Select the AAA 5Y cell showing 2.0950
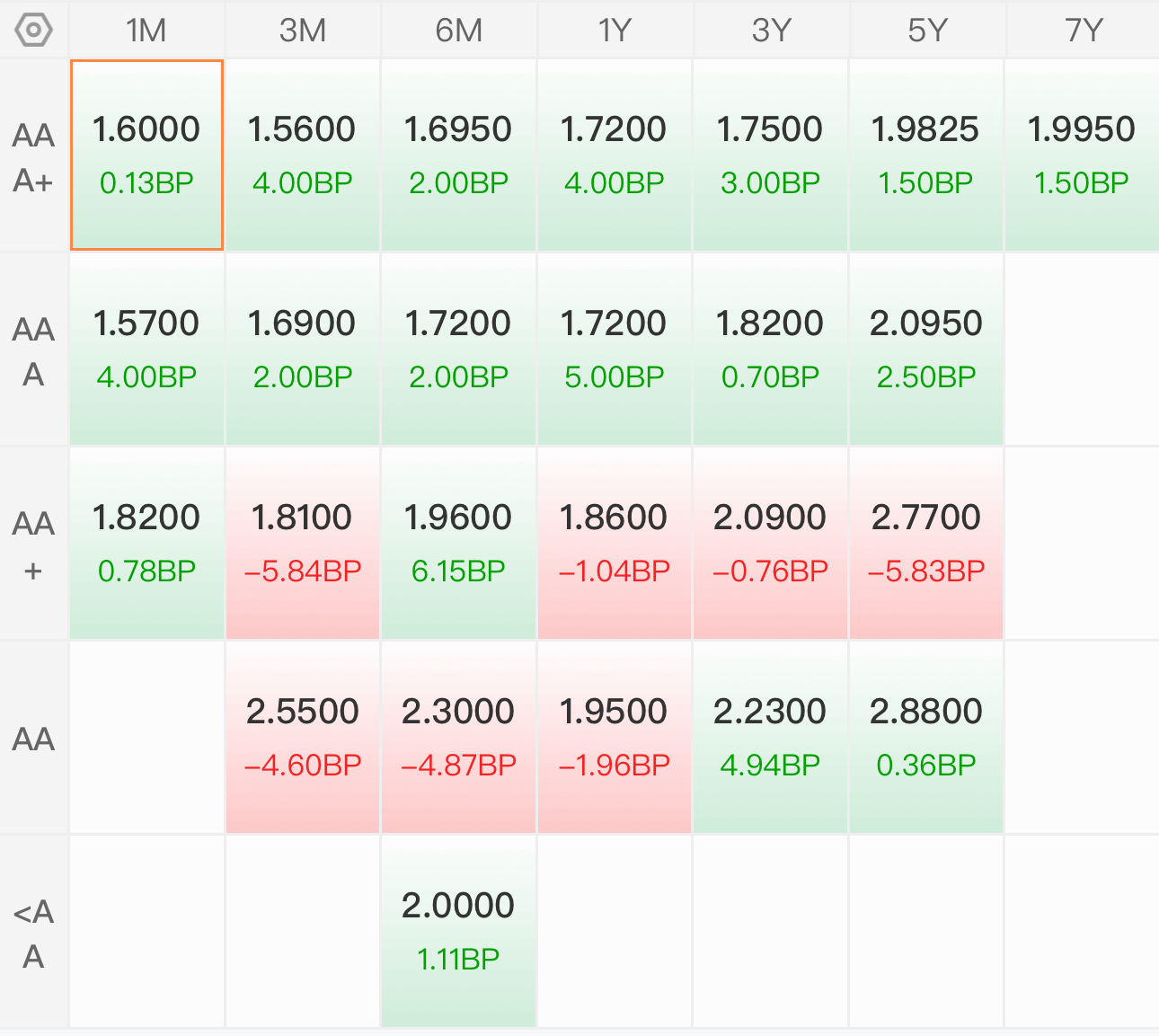This screenshot has width=1159, height=1036. (x=926, y=350)
